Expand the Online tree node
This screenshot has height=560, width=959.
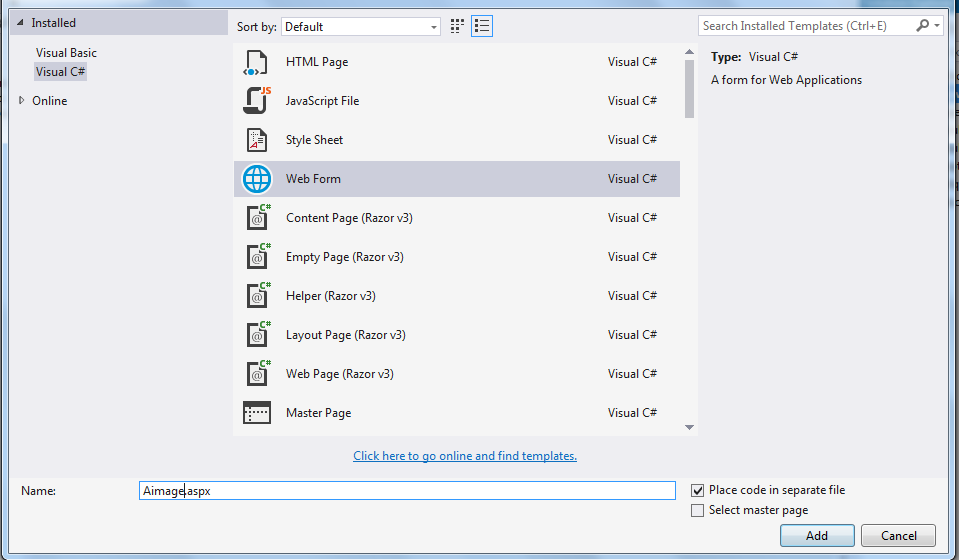pos(21,100)
